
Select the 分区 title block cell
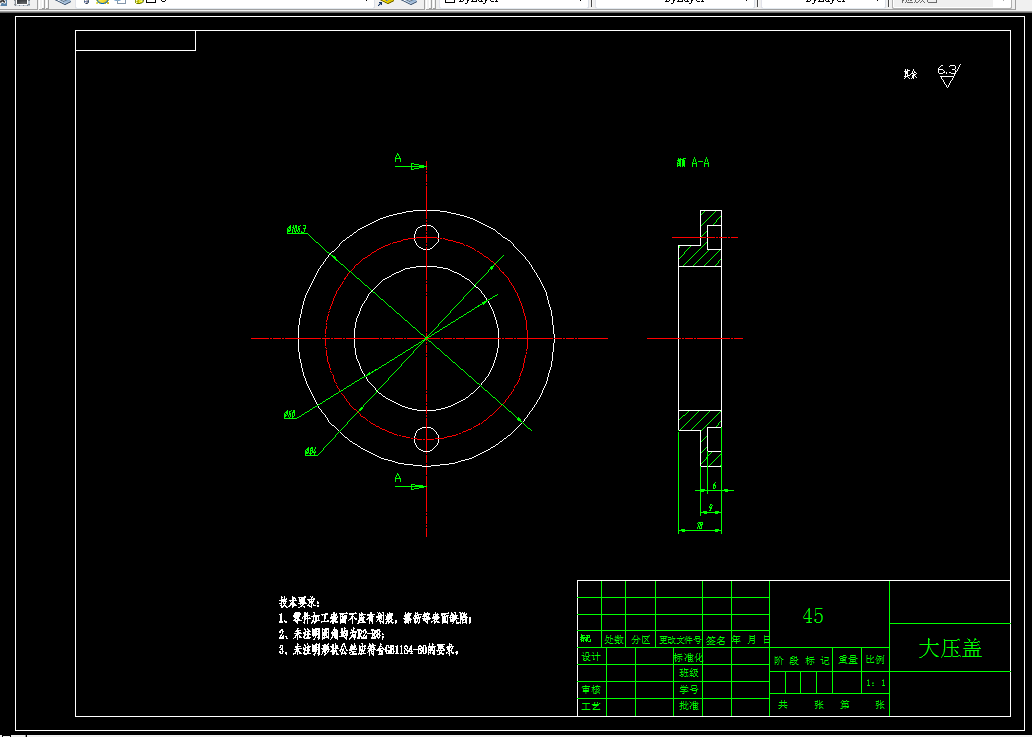coord(640,640)
